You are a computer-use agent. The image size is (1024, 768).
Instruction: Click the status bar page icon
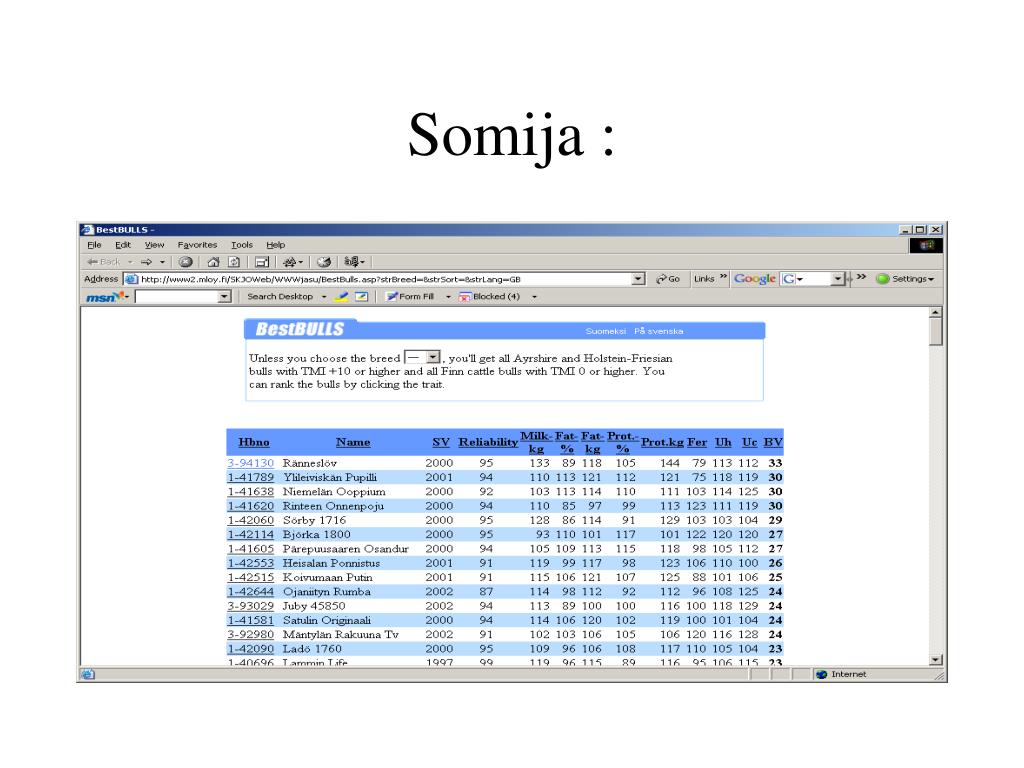pyautogui.click(x=88, y=675)
